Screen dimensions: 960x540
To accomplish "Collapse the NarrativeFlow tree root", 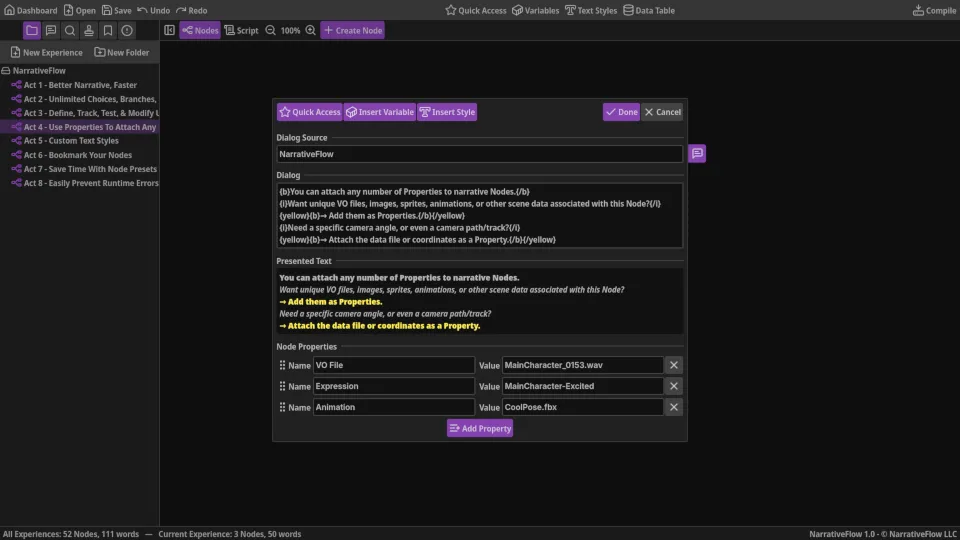I will (6, 71).
